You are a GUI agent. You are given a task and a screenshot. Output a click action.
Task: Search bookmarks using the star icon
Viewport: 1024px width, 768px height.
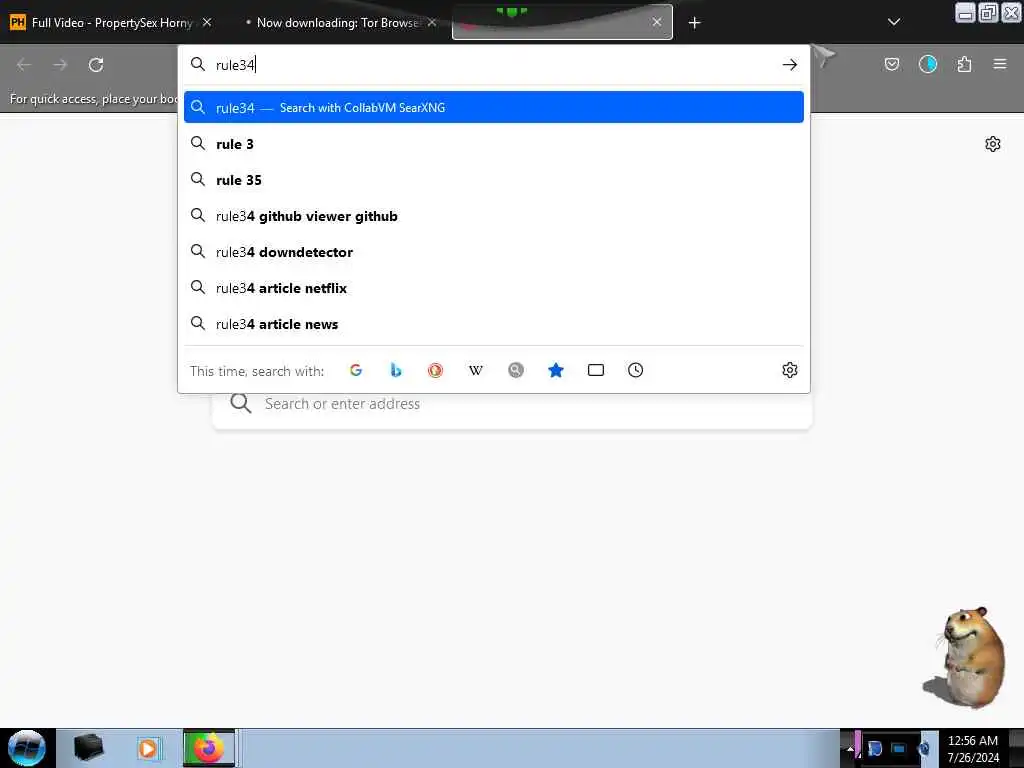coord(556,370)
